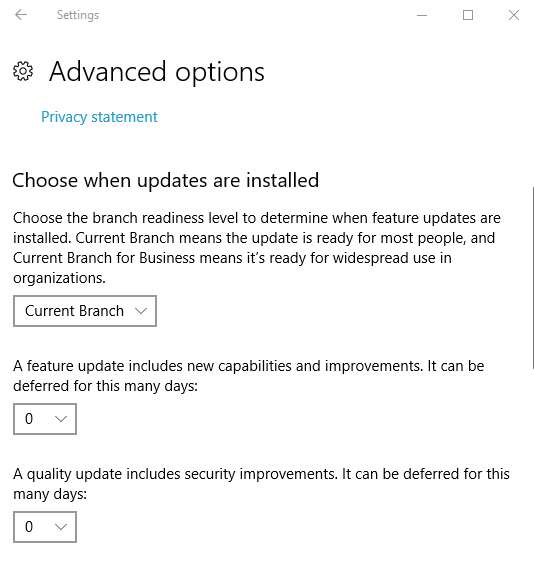Click the Choose when updates are installed heading

point(166,180)
